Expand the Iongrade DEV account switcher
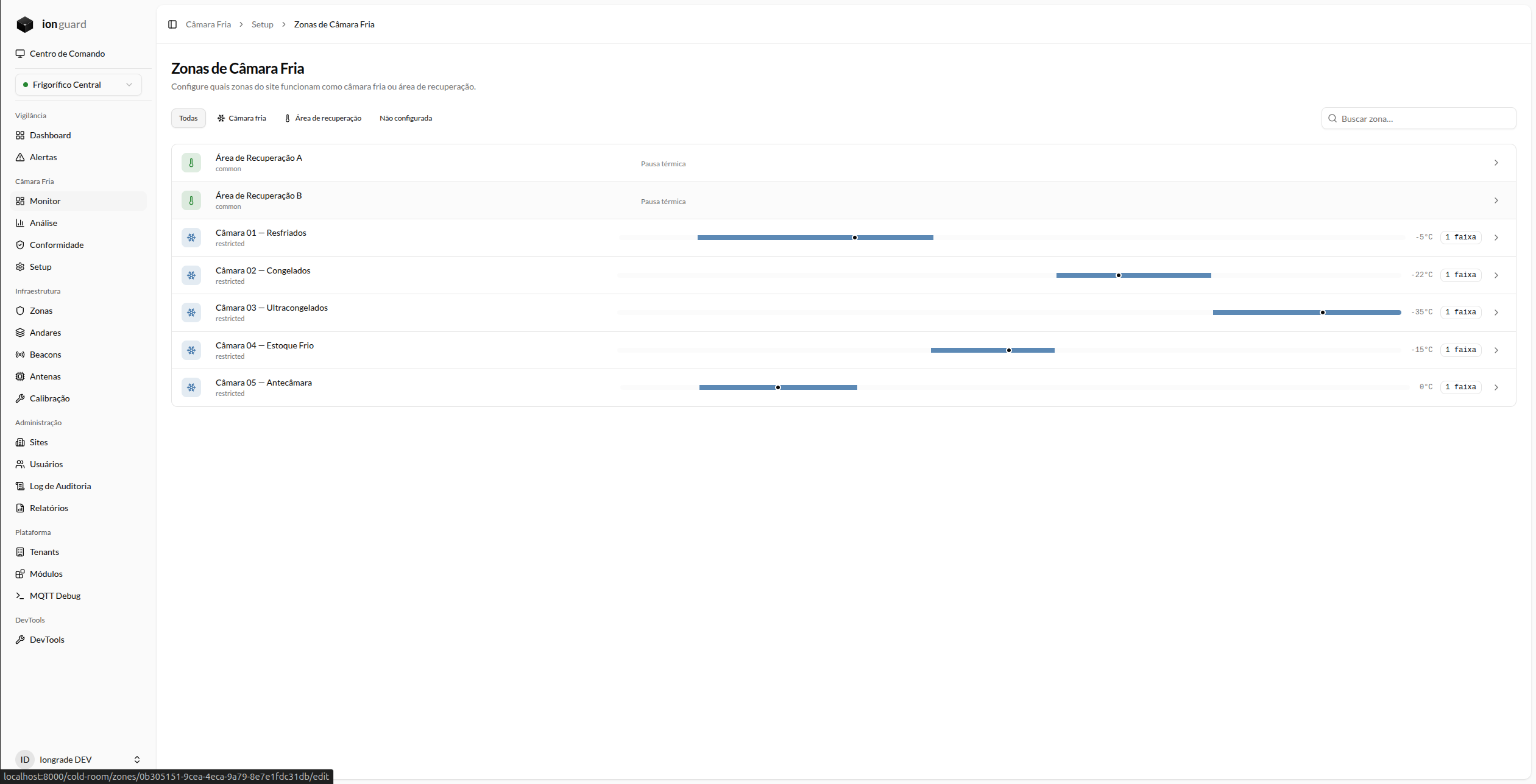The height and width of the screenshot is (784, 1536). pyautogui.click(x=79, y=759)
